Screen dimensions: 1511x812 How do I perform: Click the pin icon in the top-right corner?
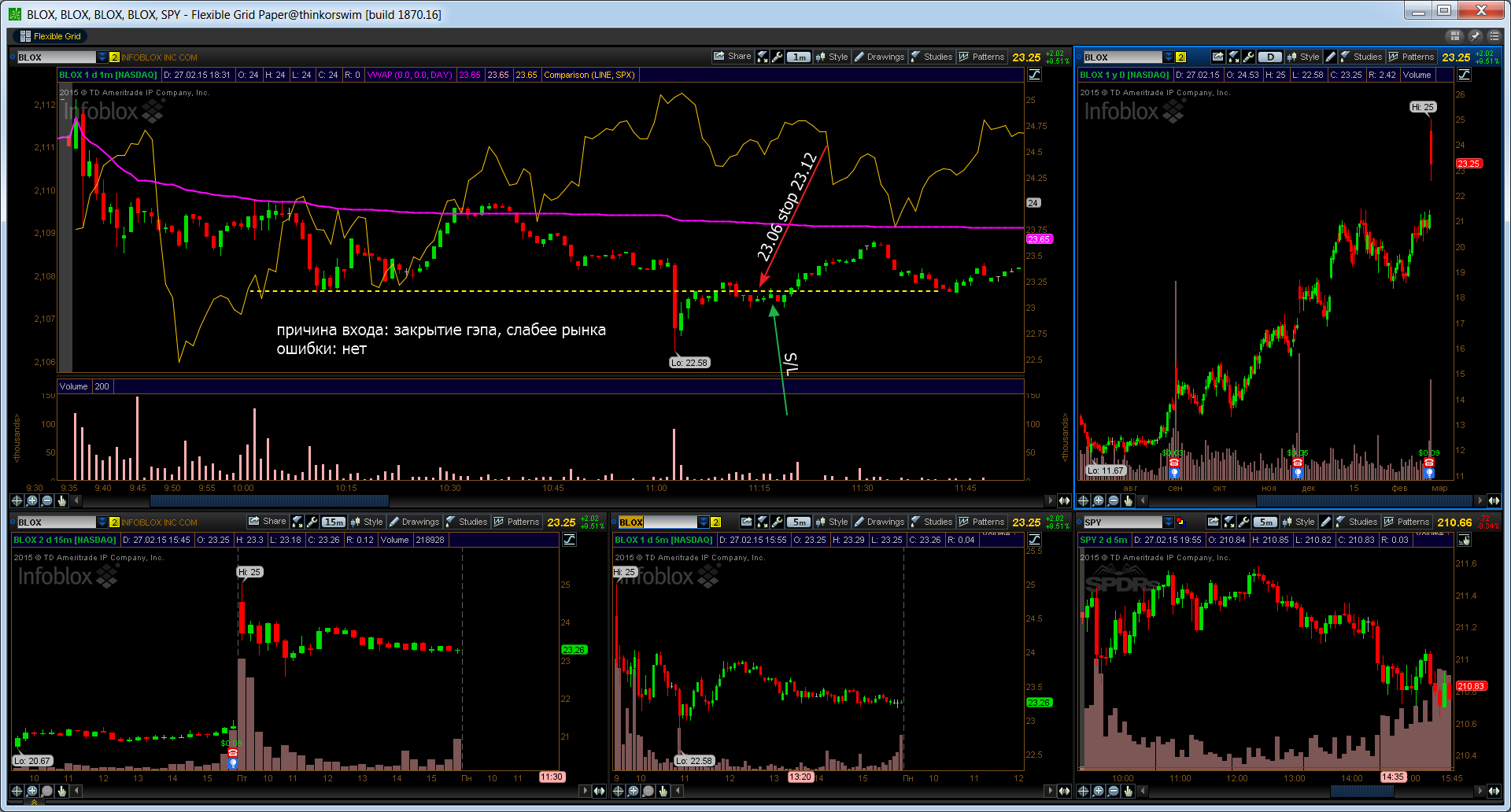click(1476, 36)
